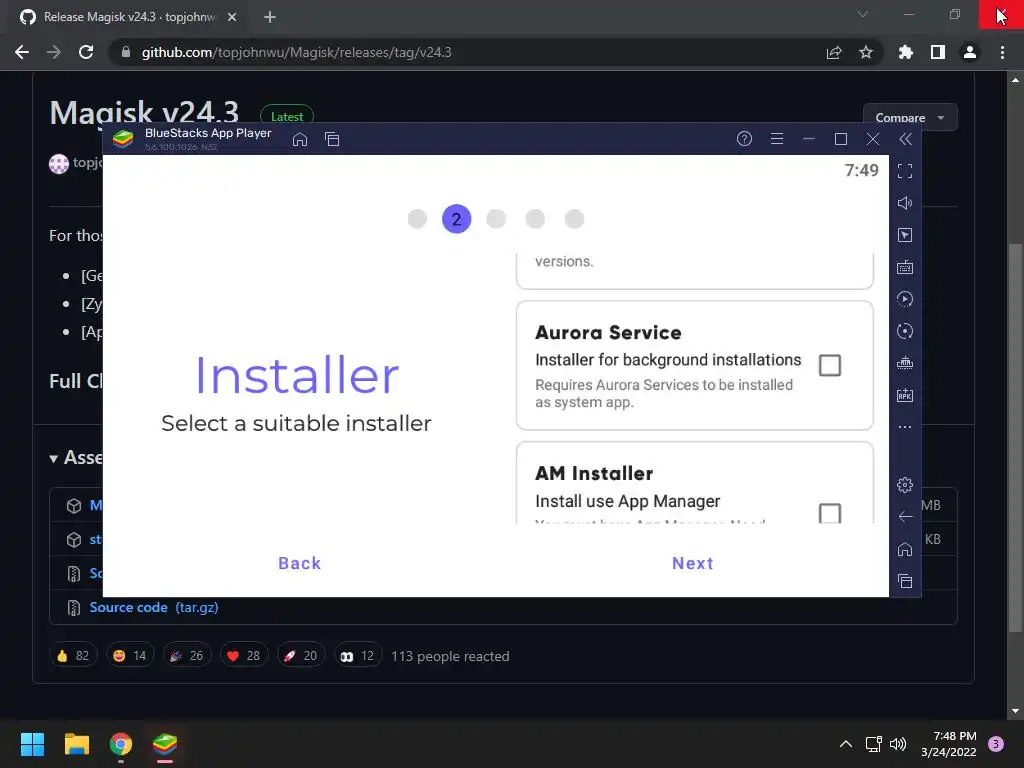
Task: Click '113 people reacted' text
Action: [450, 656]
